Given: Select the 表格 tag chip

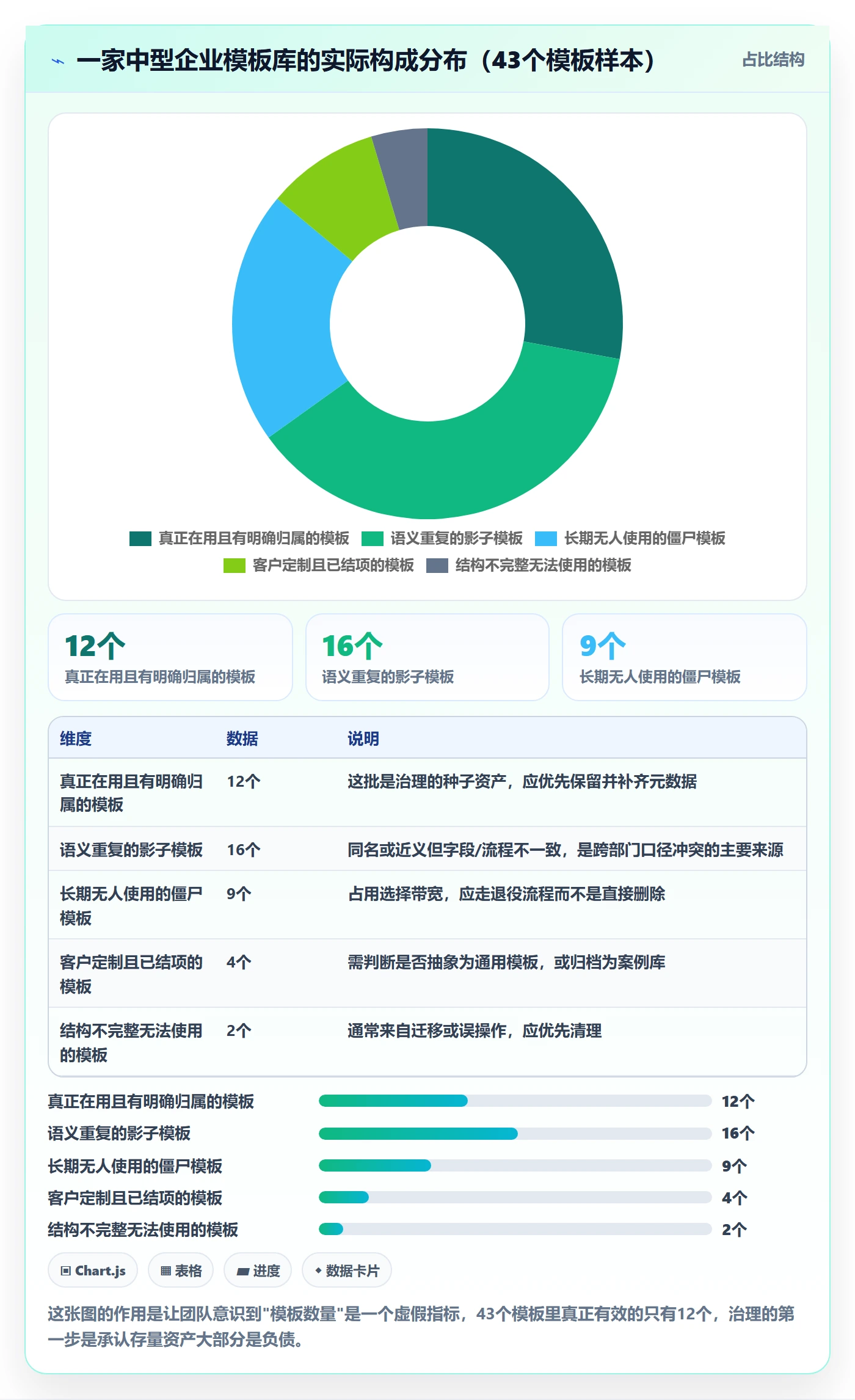Looking at the screenshot, I should [181, 1271].
